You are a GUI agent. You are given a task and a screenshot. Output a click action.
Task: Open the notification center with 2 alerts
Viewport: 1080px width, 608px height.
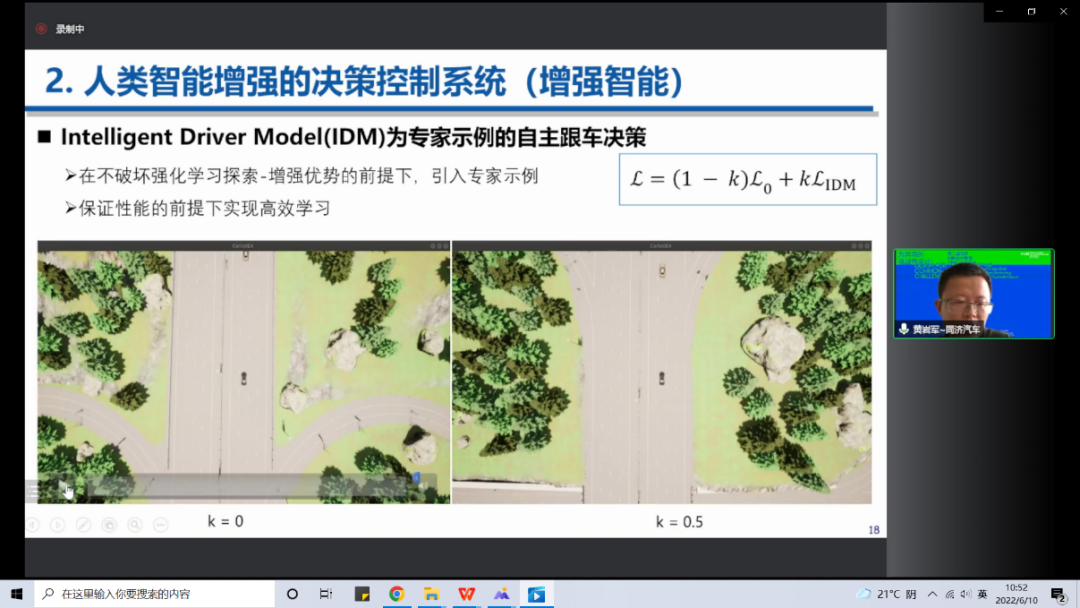point(1057,594)
